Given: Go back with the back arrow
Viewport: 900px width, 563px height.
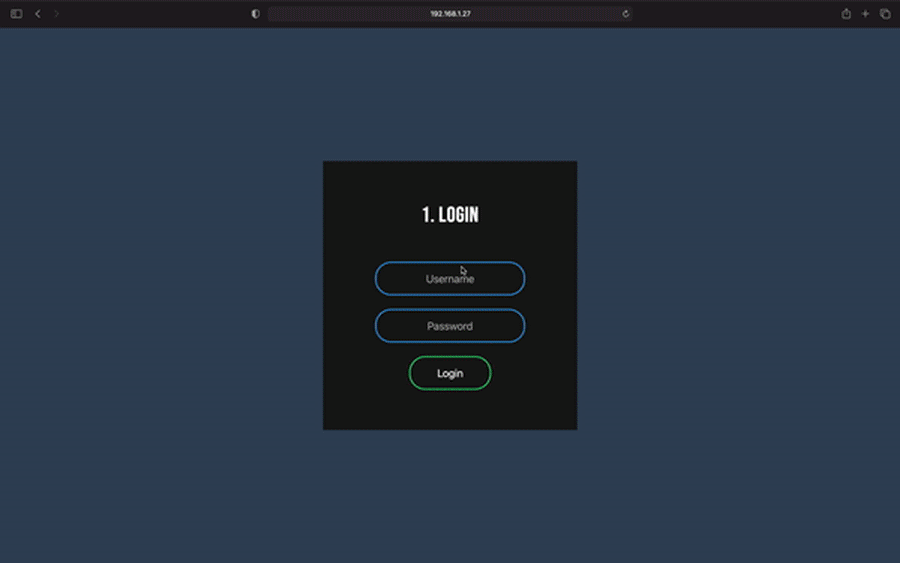Looking at the screenshot, I should 38,14.
